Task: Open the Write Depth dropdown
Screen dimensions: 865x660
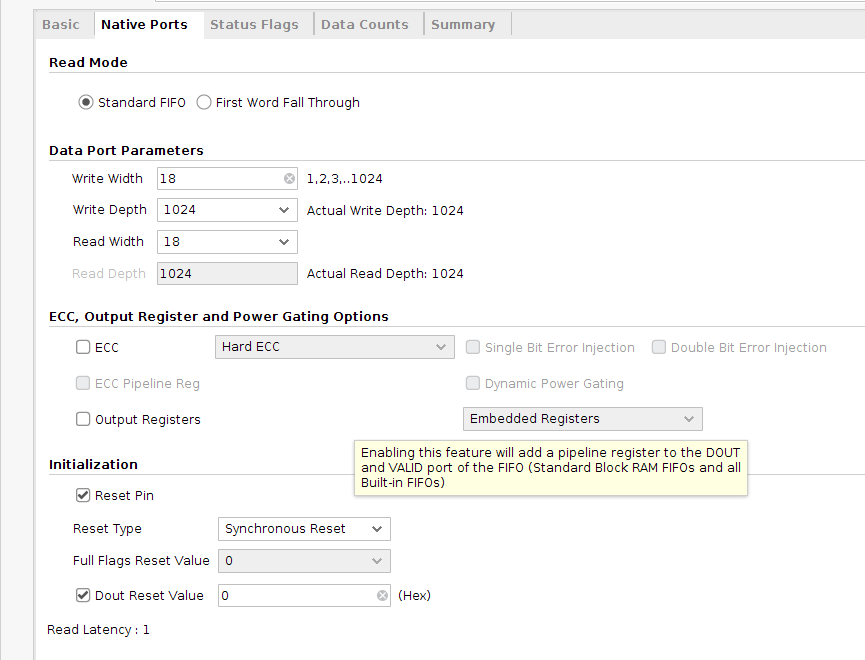Action: (x=284, y=210)
